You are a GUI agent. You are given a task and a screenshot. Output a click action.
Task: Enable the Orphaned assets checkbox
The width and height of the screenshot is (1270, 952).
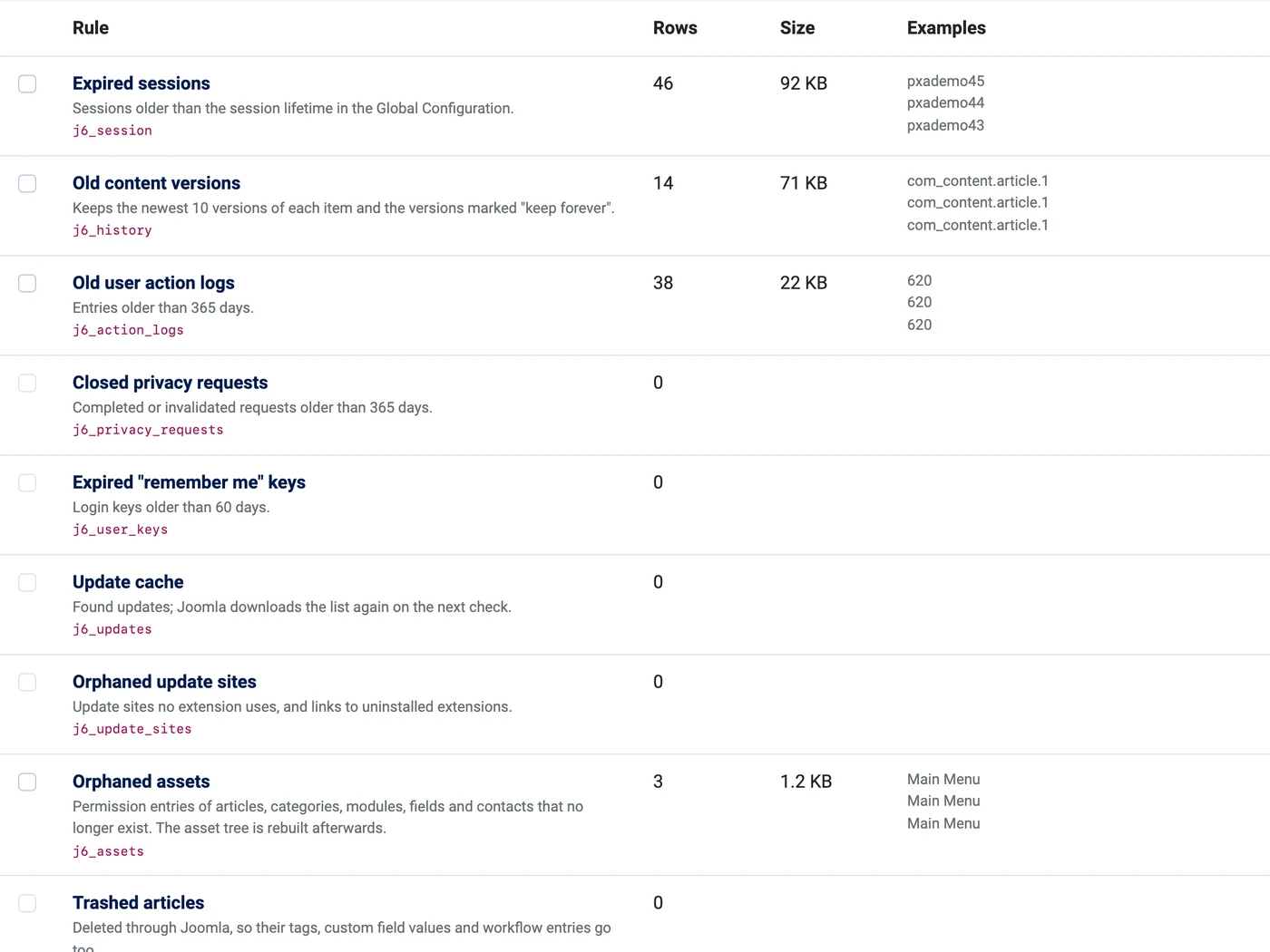point(27,782)
